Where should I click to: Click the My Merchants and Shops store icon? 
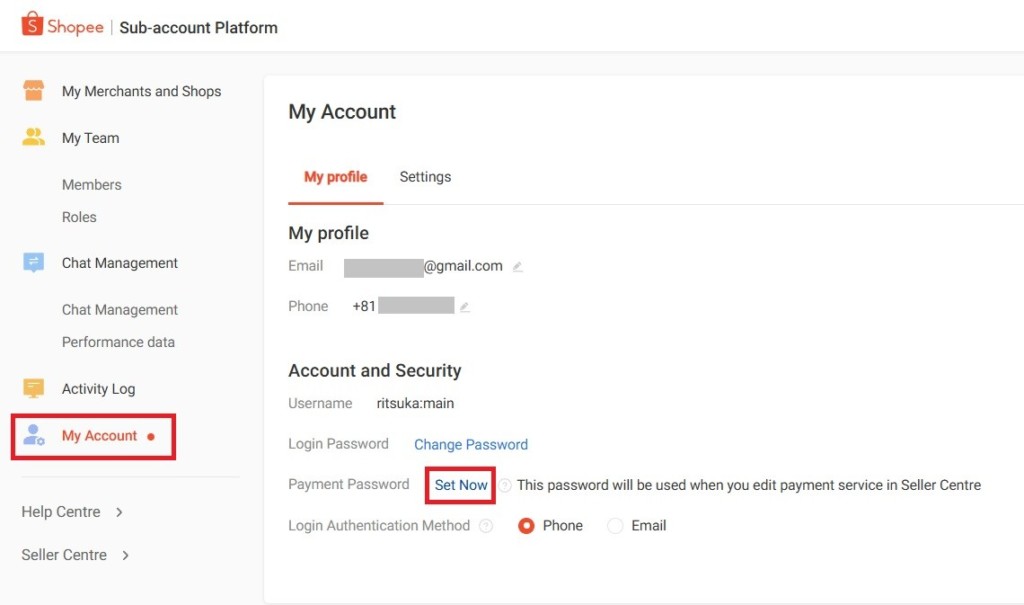pyautogui.click(x=34, y=91)
